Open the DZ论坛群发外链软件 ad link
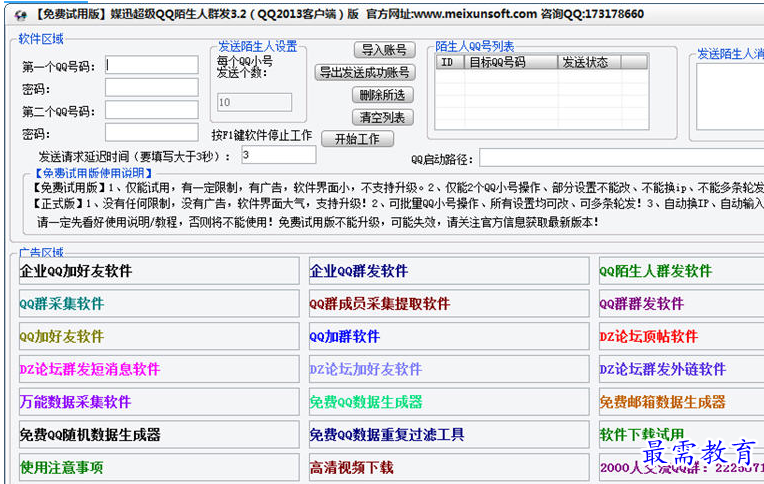 pyautogui.click(x=682, y=369)
